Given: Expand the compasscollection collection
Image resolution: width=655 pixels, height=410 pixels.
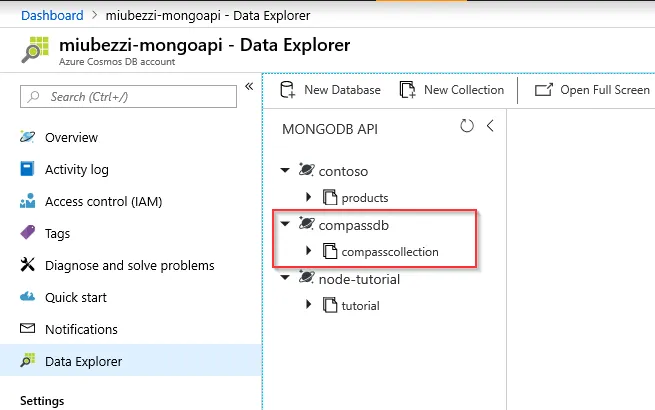Looking at the screenshot, I should tap(309, 250).
